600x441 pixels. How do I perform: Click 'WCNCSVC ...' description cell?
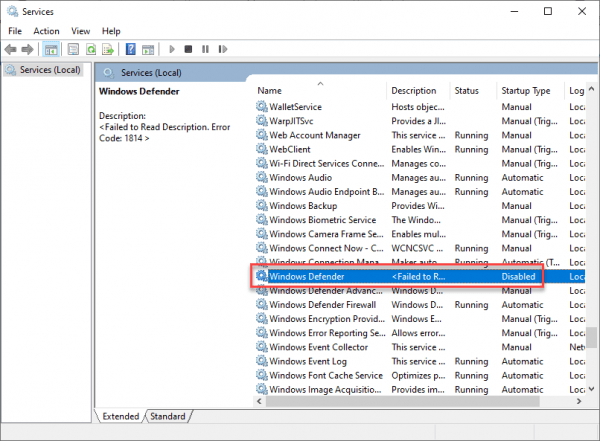(417, 248)
